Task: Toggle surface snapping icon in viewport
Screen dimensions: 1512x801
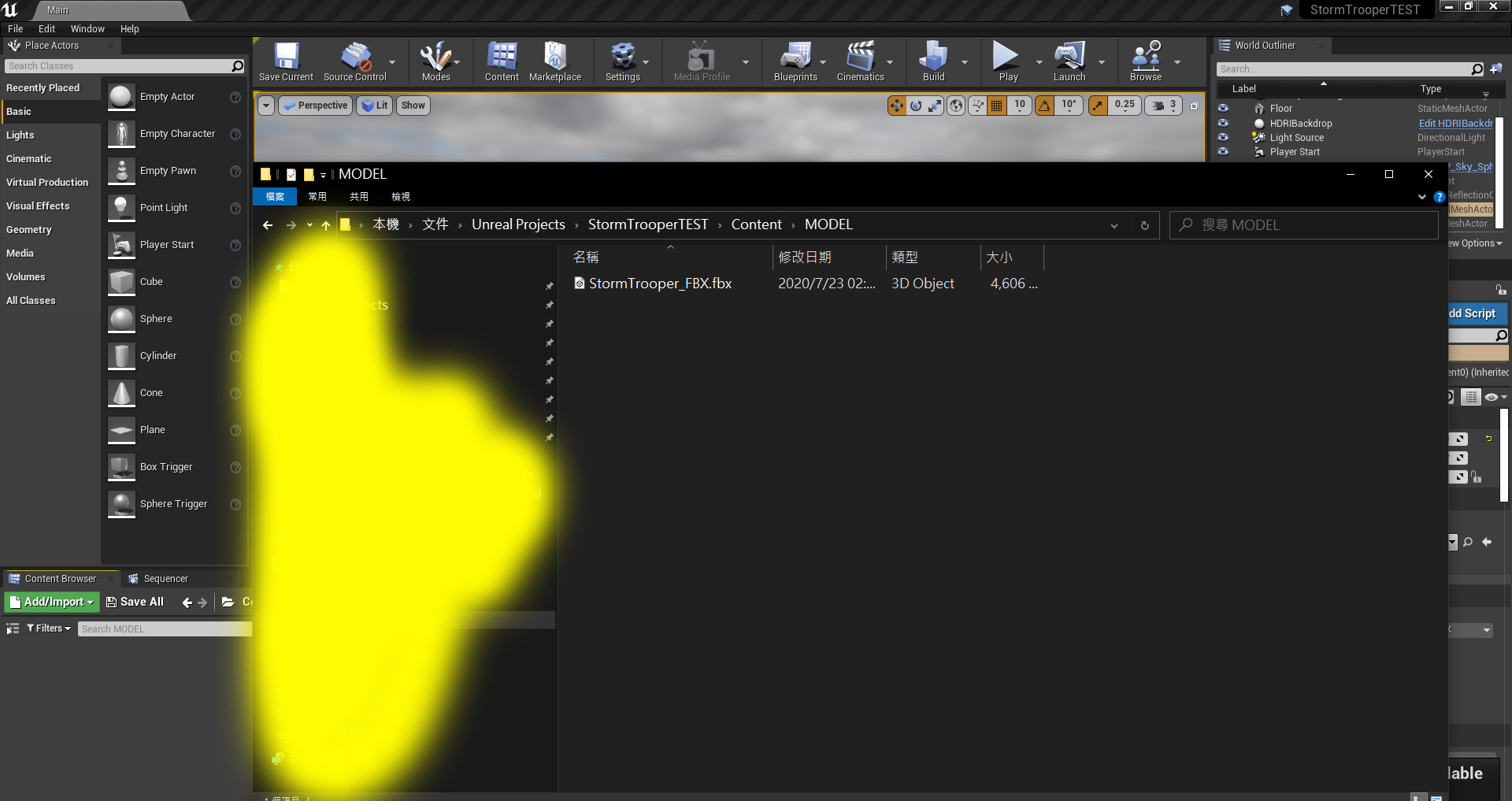Action: pyautogui.click(x=977, y=106)
